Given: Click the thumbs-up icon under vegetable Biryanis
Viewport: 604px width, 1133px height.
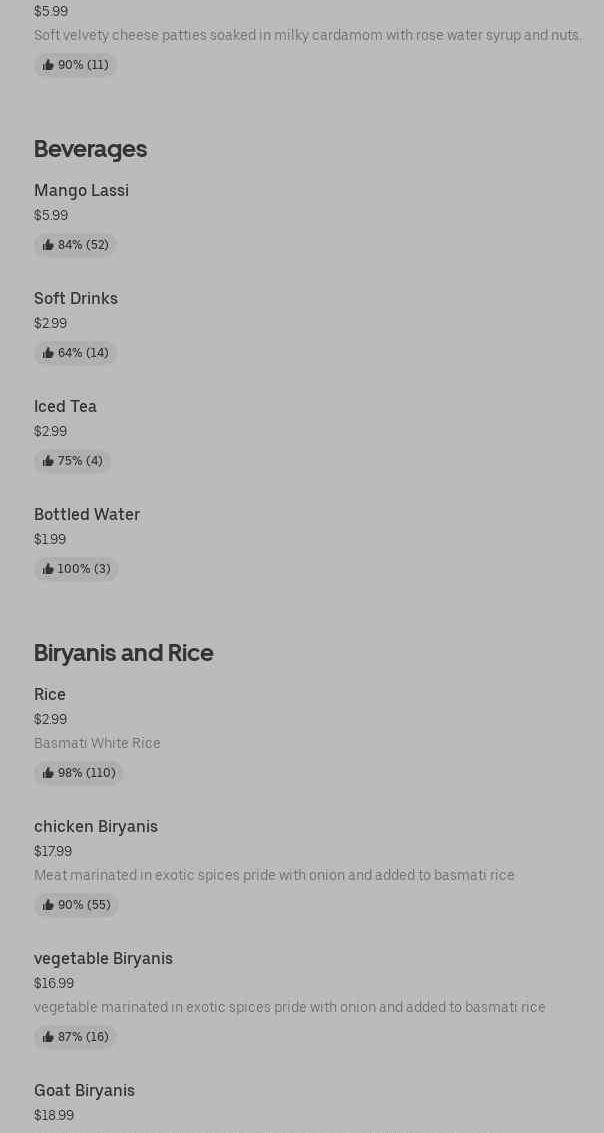Looking at the screenshot, I should point(48,1037).
